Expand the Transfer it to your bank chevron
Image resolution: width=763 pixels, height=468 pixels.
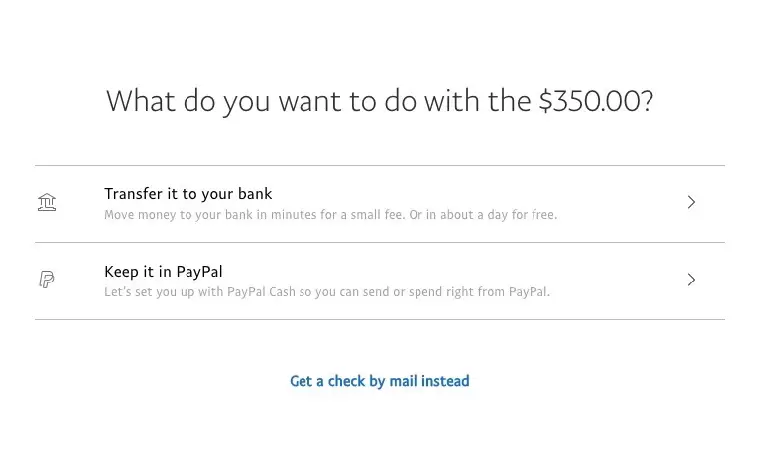[x=691, y=202]
